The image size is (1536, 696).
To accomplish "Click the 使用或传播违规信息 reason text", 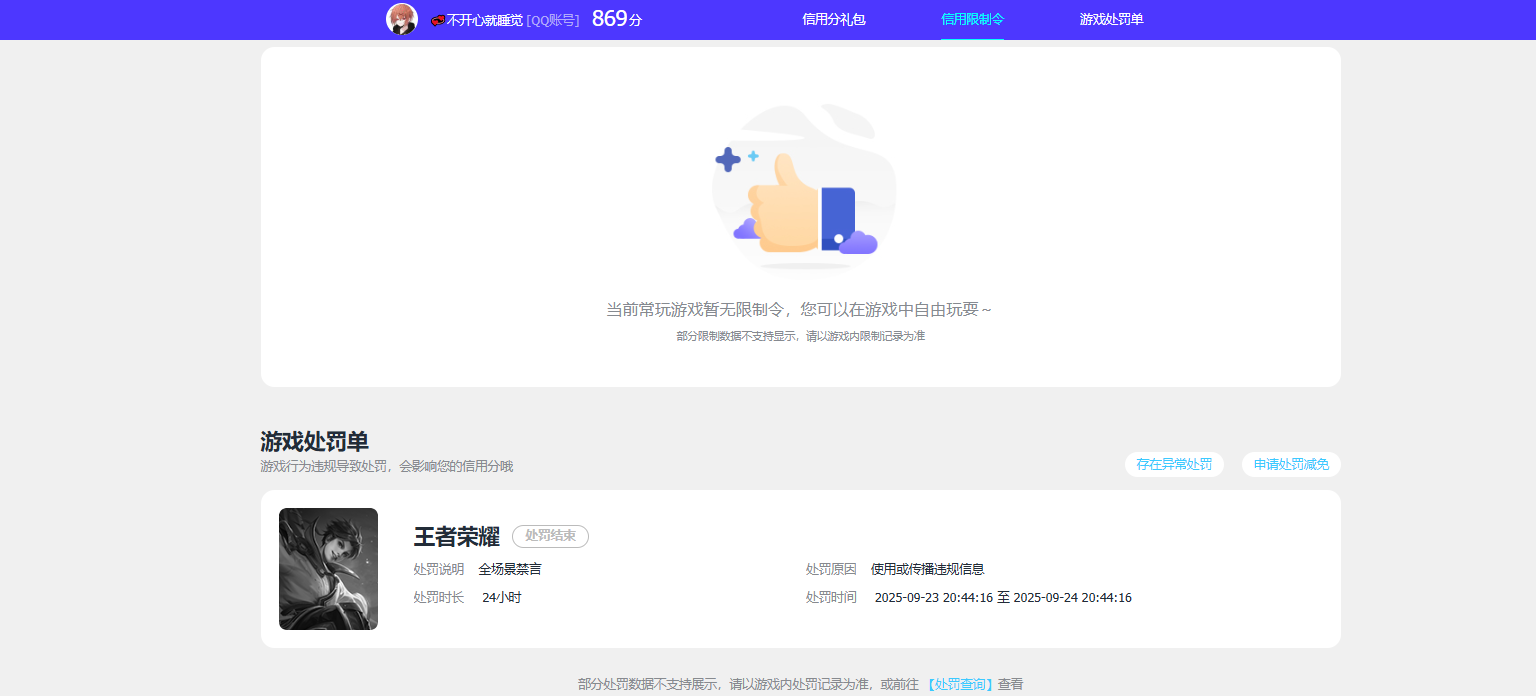I will pyautogui.click(x=927, y=569).
